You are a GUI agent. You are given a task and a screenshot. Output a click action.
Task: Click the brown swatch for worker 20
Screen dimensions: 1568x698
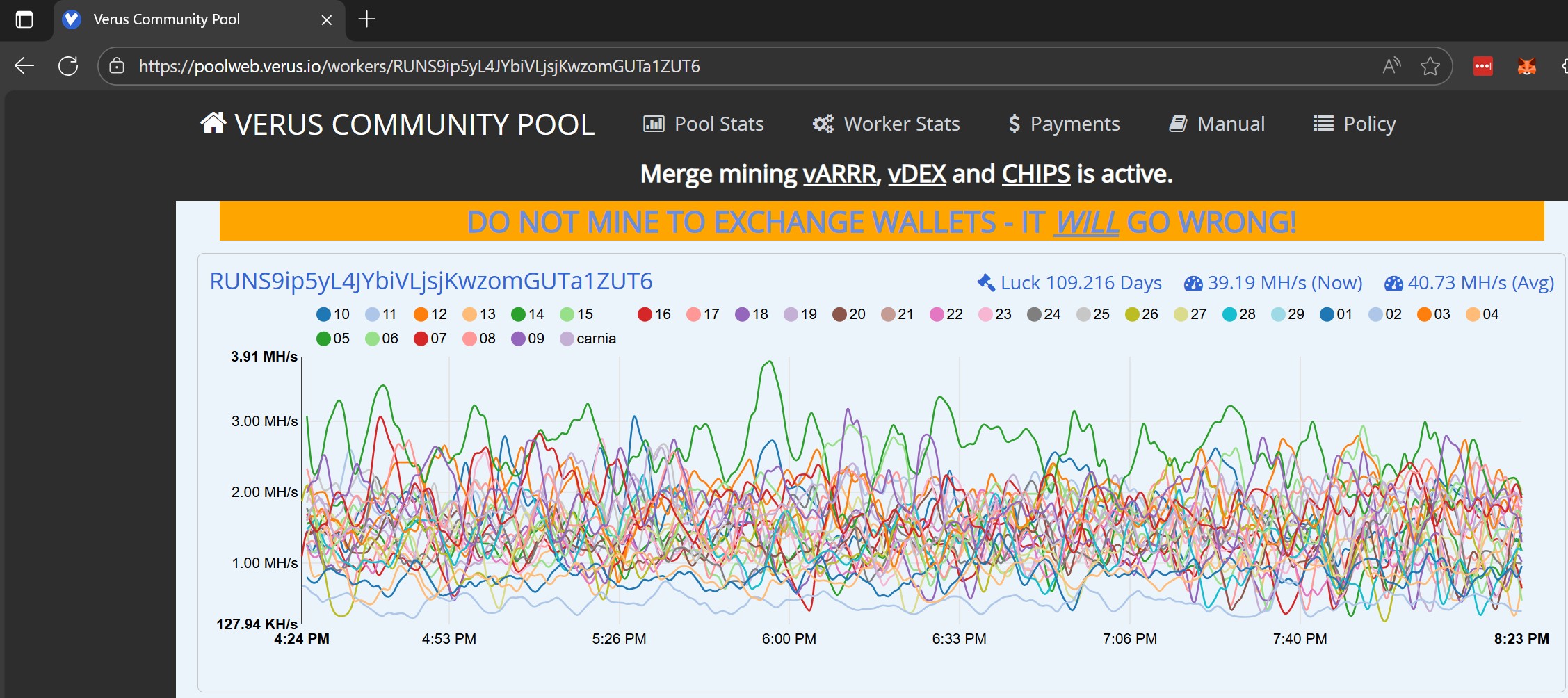(839, 314)
